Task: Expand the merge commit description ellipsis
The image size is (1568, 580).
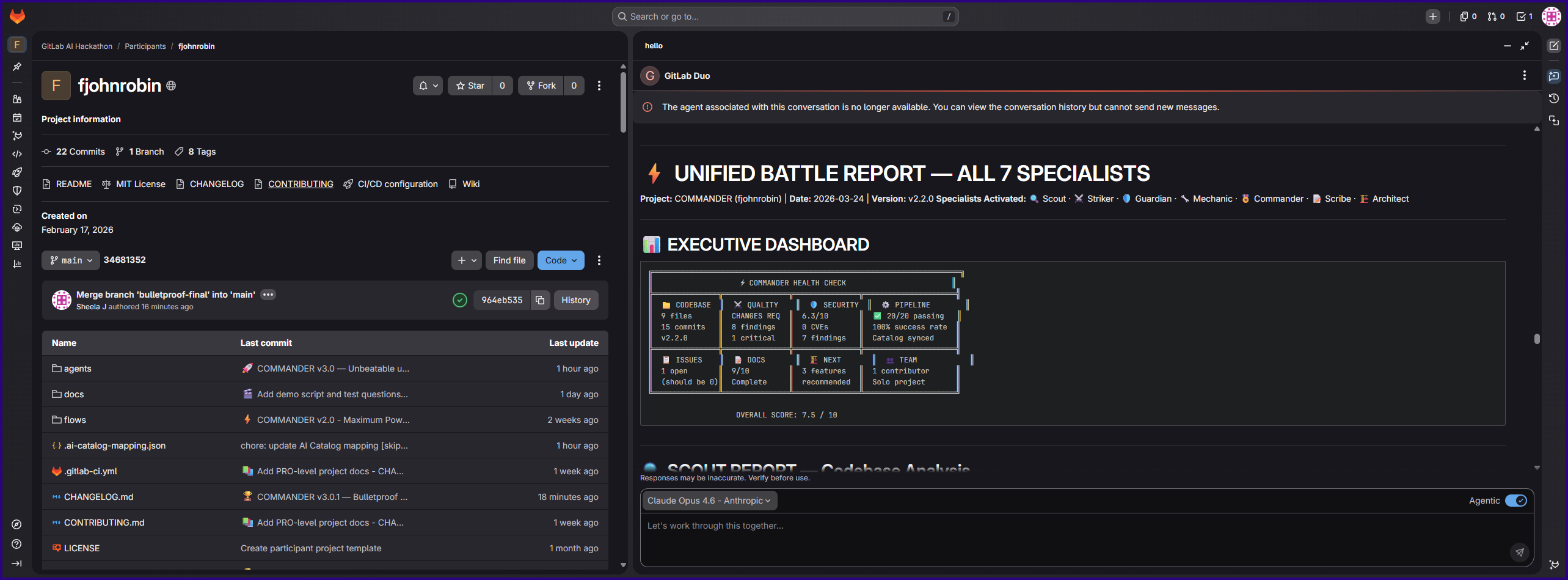Action: 268,295
